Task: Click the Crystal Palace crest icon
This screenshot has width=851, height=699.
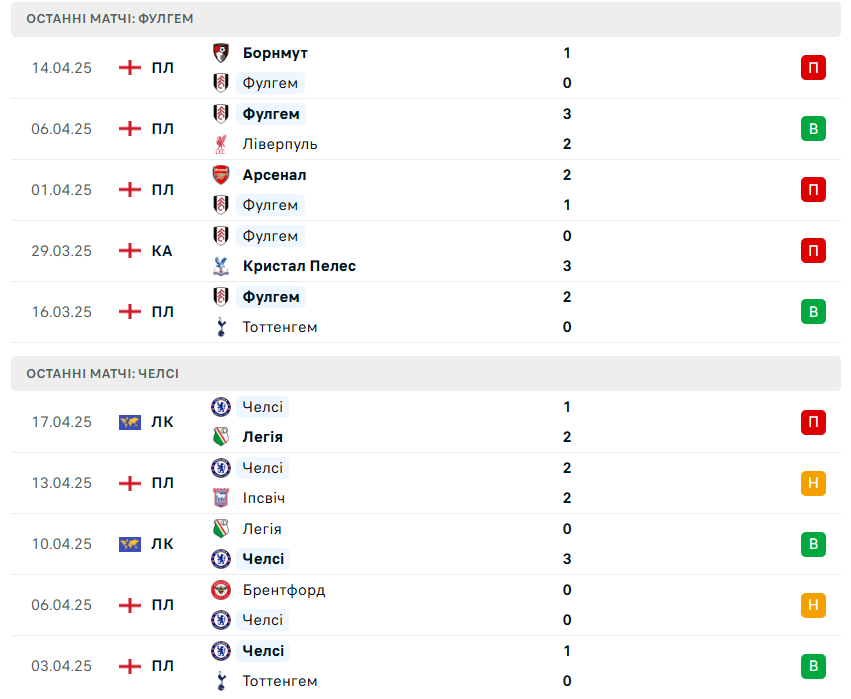Action: pos(221,266)
